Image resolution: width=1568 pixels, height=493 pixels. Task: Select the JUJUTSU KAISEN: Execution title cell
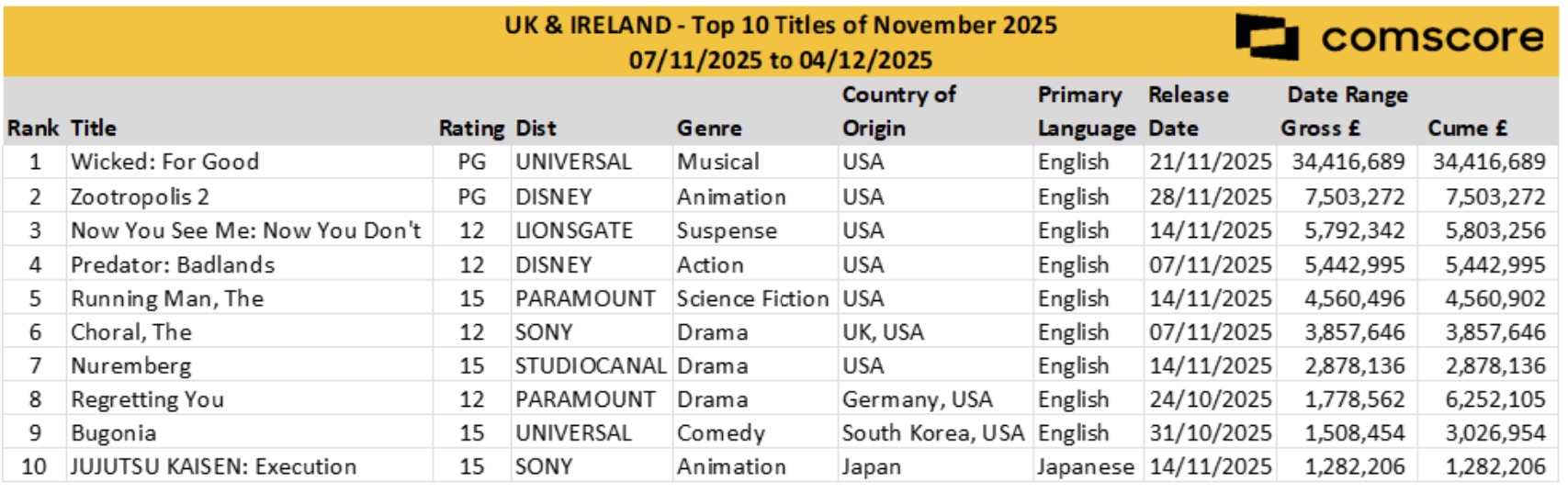213,466
